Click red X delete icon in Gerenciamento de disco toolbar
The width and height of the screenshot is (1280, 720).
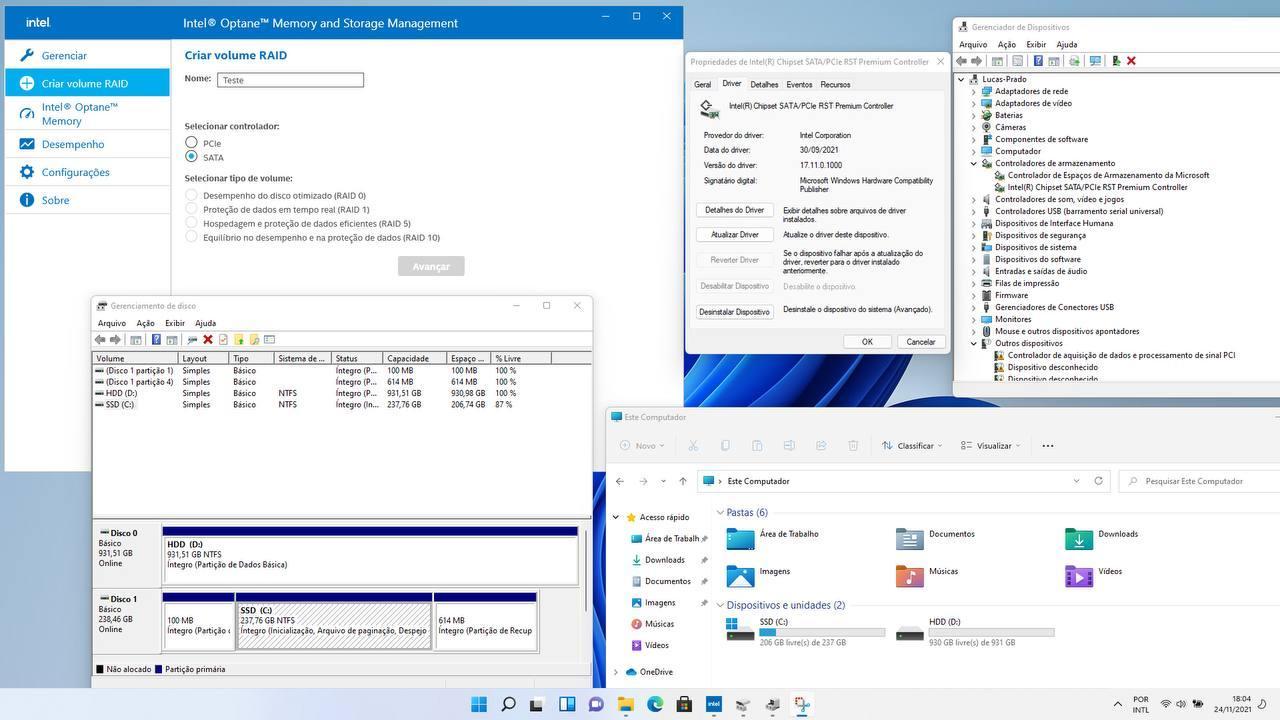coord(207,340)
